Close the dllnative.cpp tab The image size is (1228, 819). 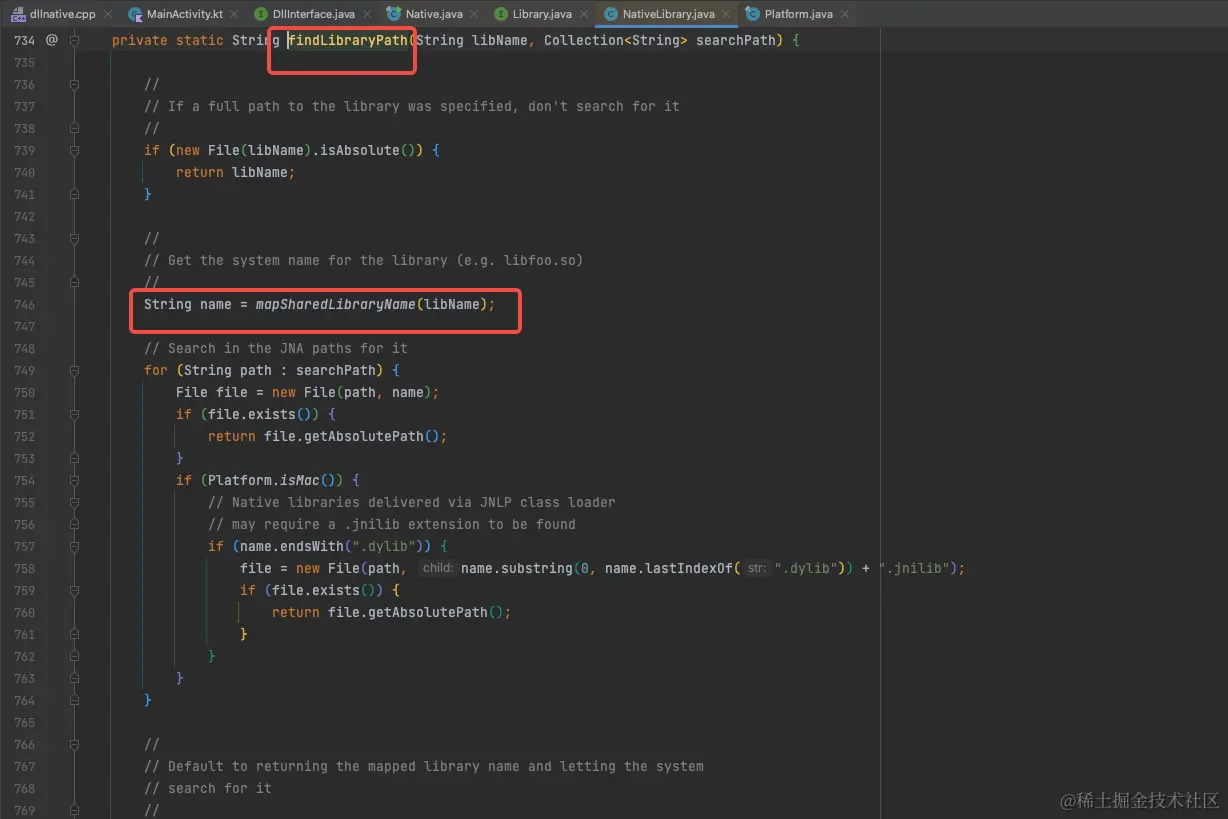pyautogui.click(x=109, y=15)
